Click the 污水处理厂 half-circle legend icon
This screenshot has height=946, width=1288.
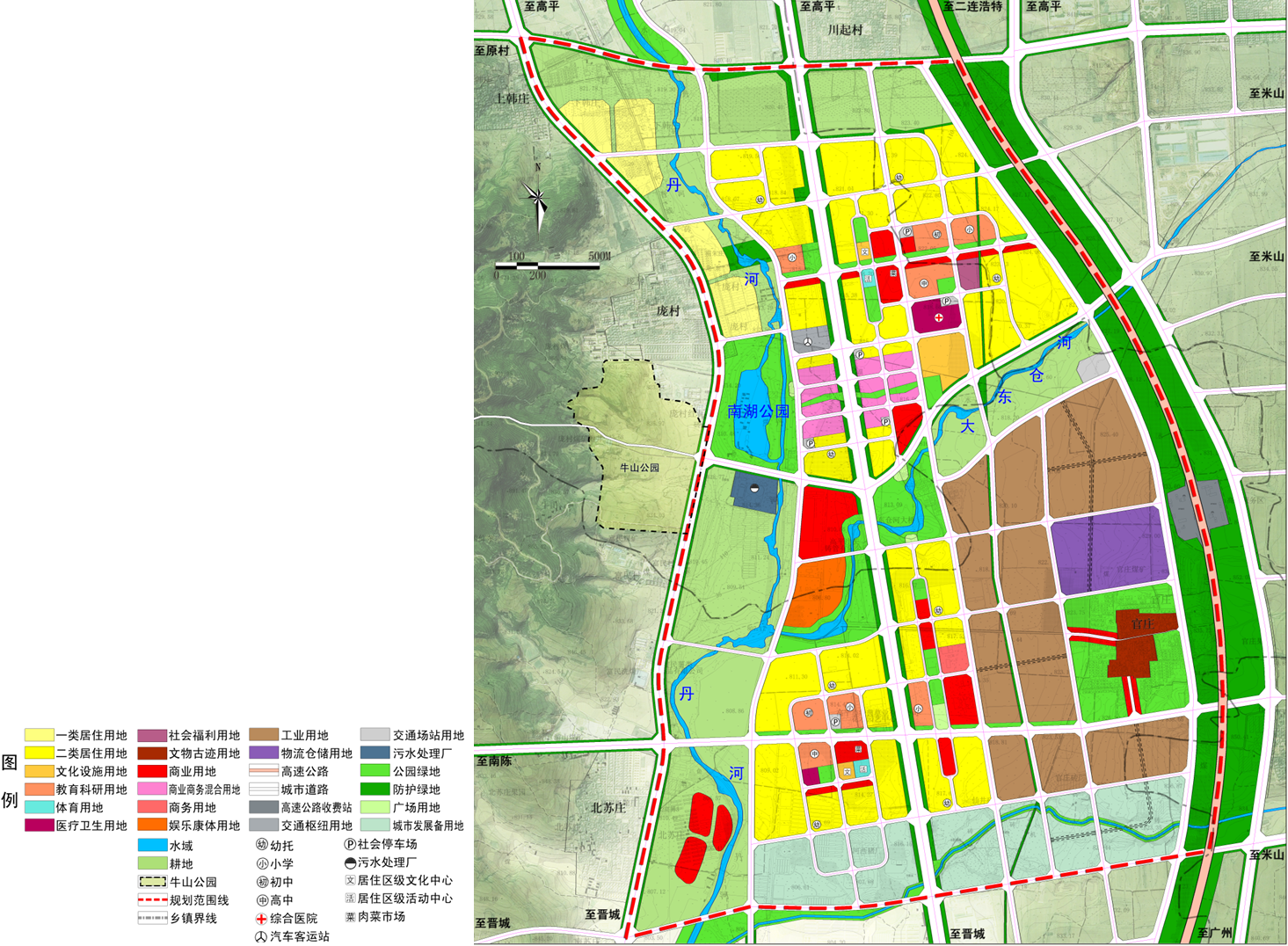click(x=349, y=862)
